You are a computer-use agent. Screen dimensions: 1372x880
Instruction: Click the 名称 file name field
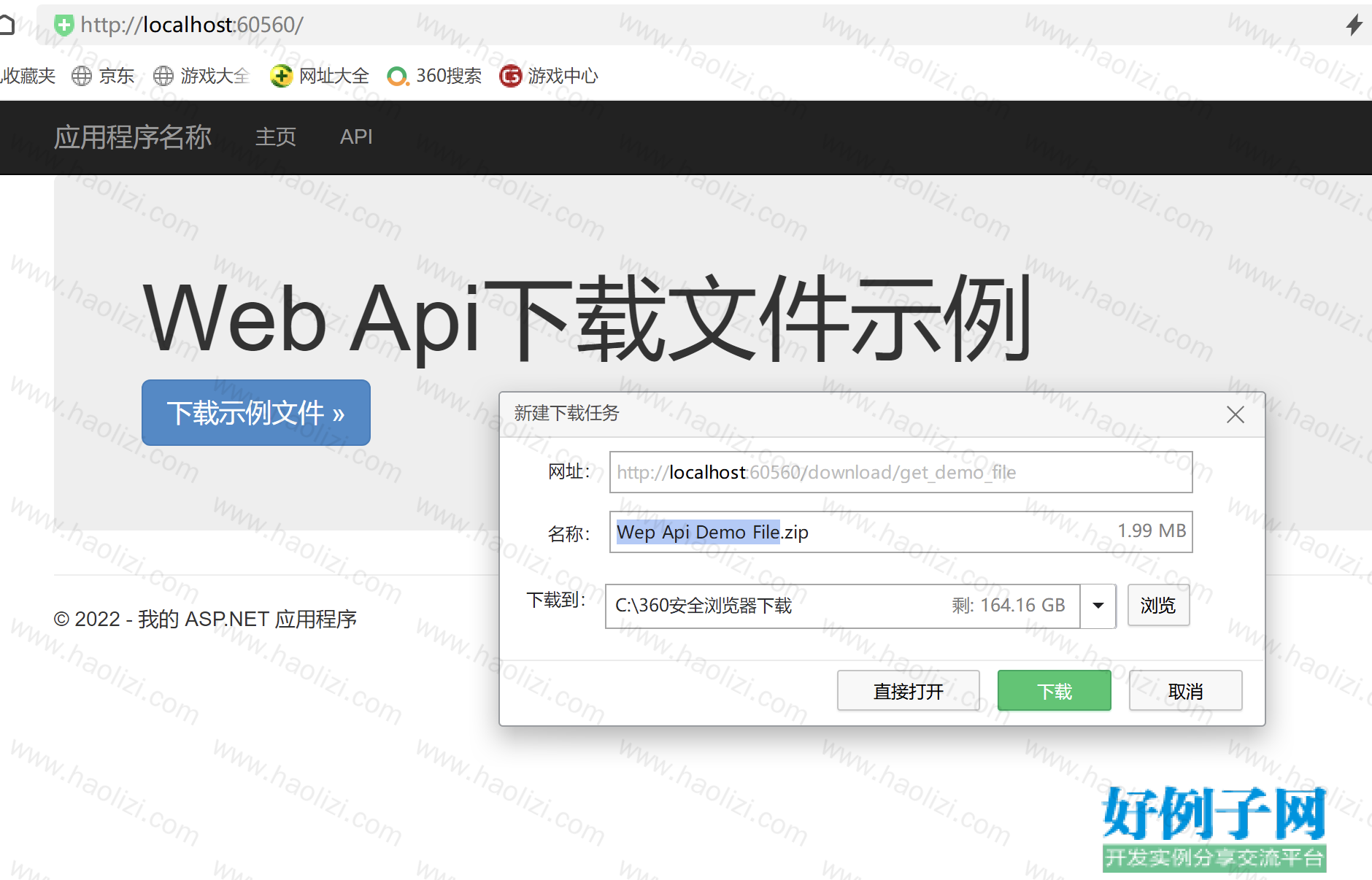coord(901,532)
